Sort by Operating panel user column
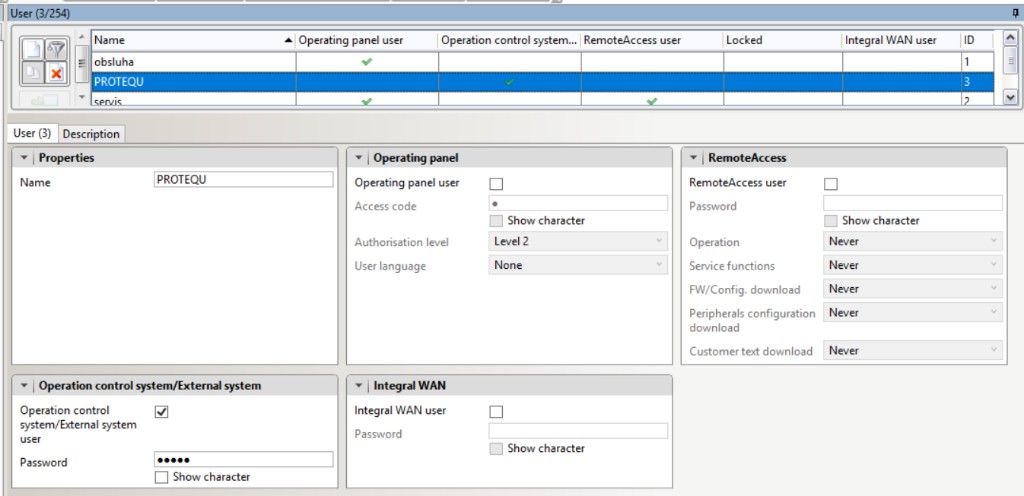 pos(367,40)
